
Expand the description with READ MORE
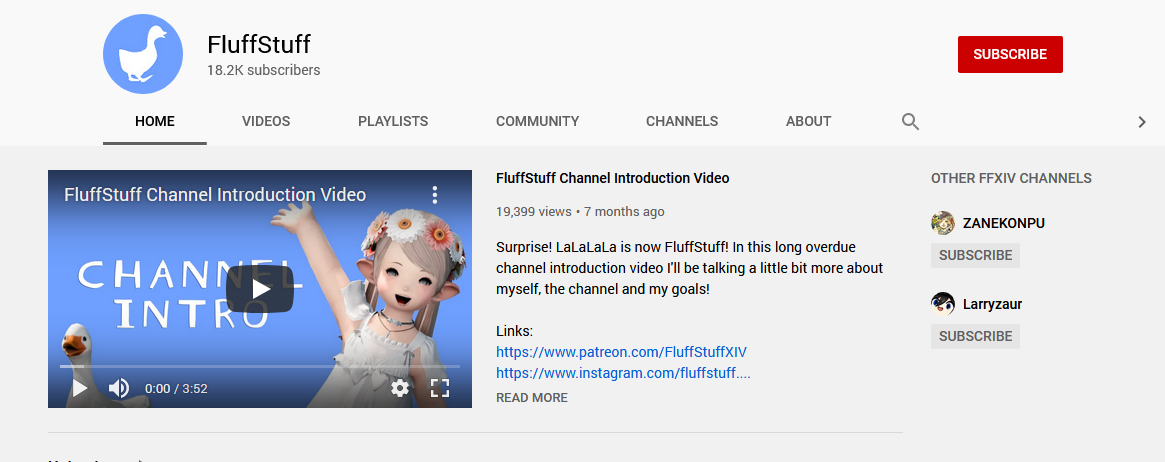[x=532, y=397]
